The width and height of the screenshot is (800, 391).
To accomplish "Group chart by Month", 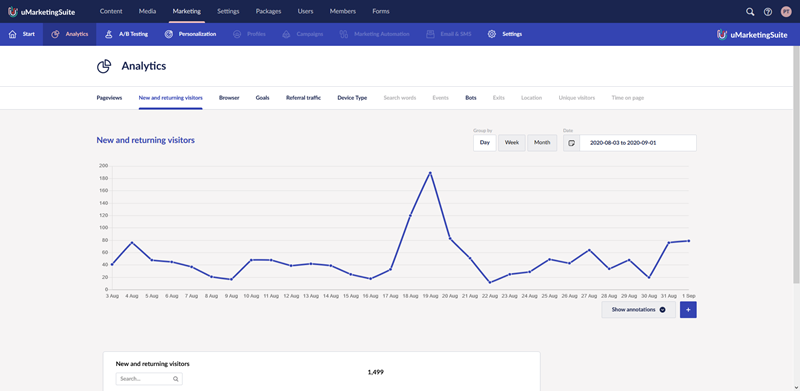I will pos(542,143).
